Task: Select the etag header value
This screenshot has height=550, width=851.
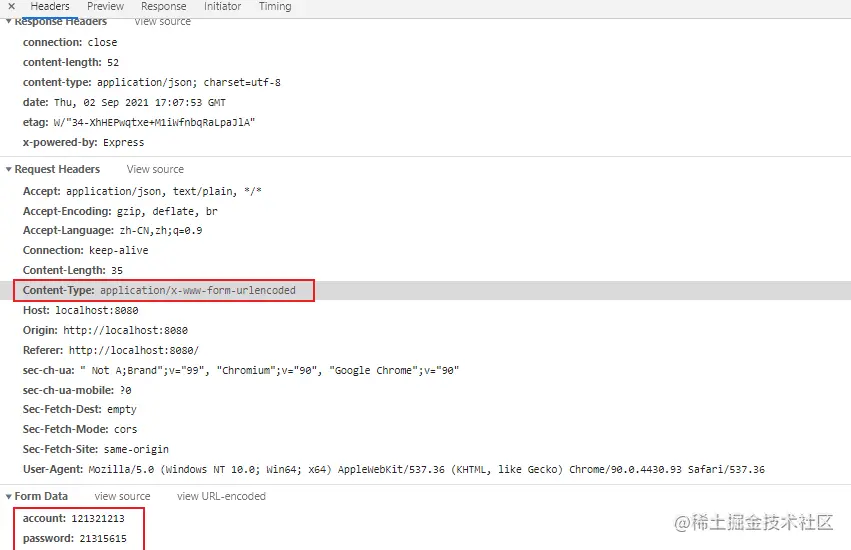Action: pyautogui.click(x=154, y=123)
